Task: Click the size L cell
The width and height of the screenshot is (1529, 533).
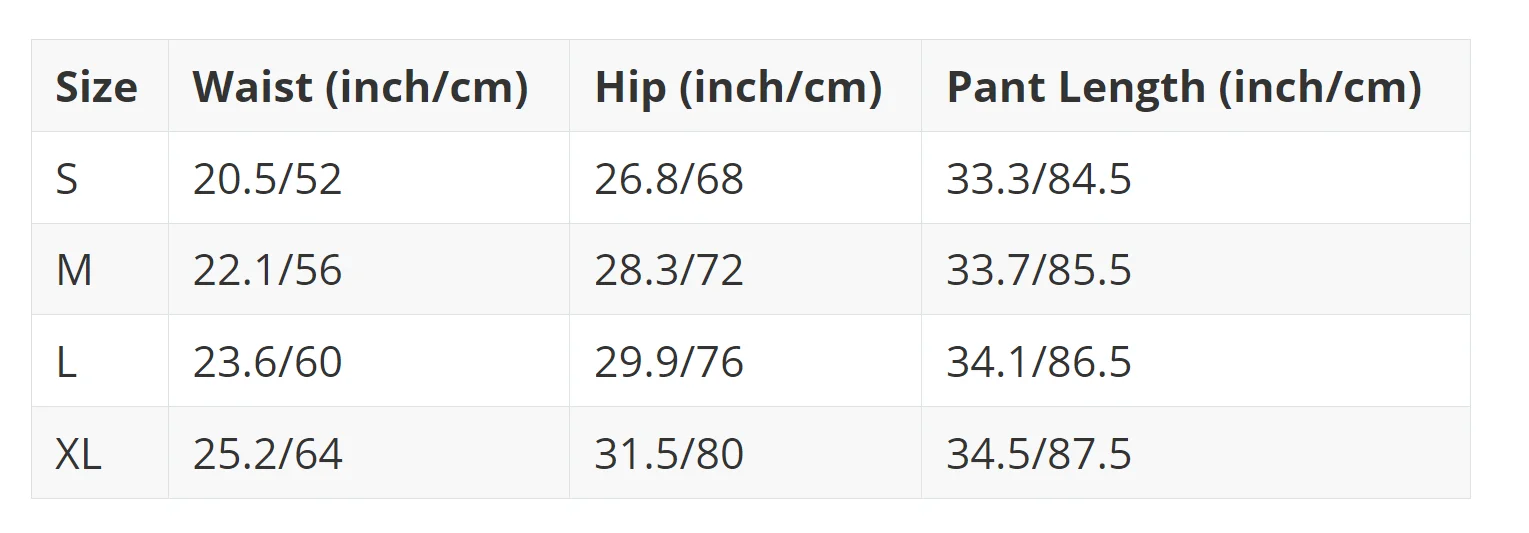Action: [x=65, y=362]
